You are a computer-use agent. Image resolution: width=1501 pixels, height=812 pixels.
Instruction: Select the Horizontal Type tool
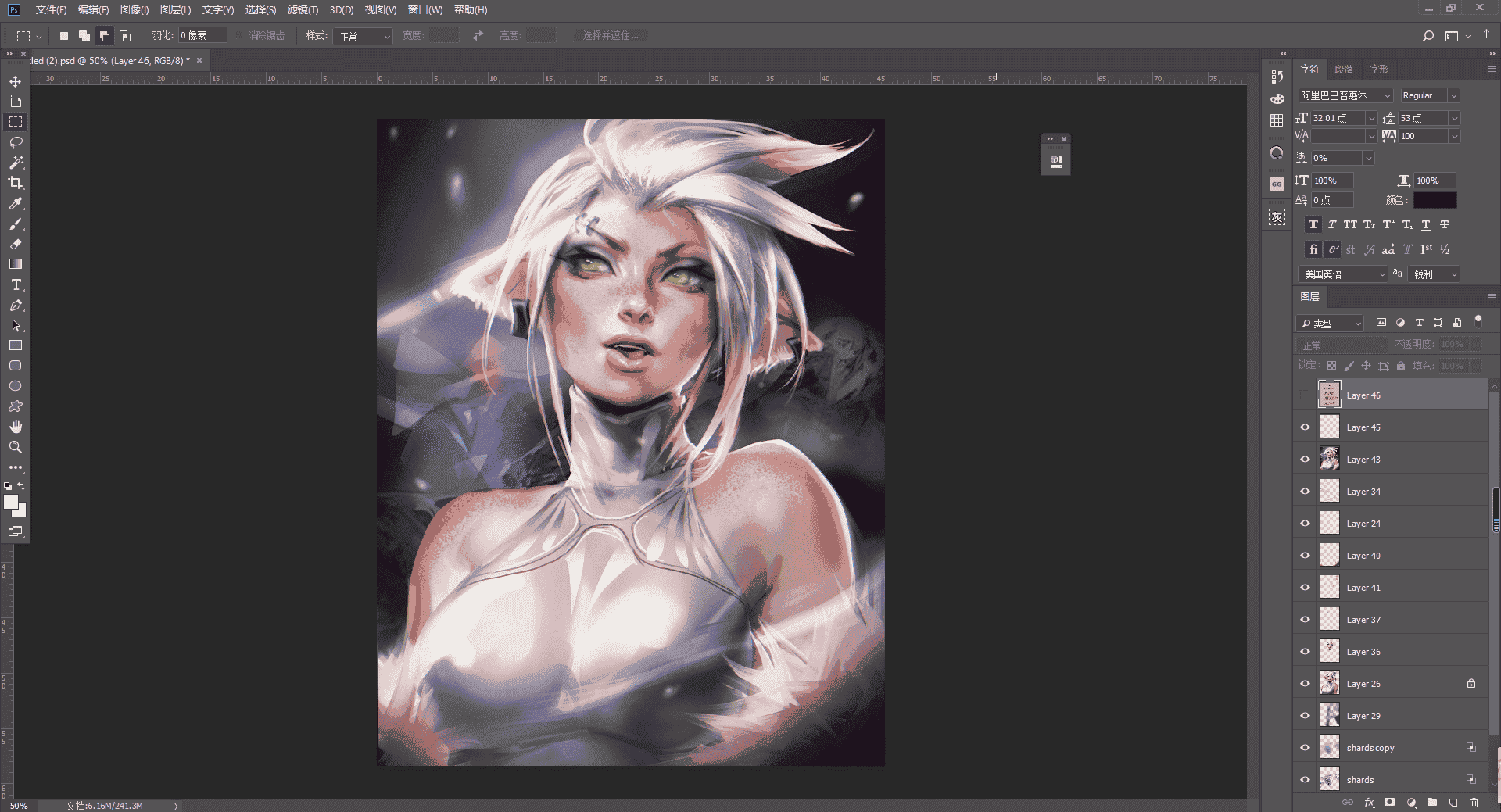[15, 284]
